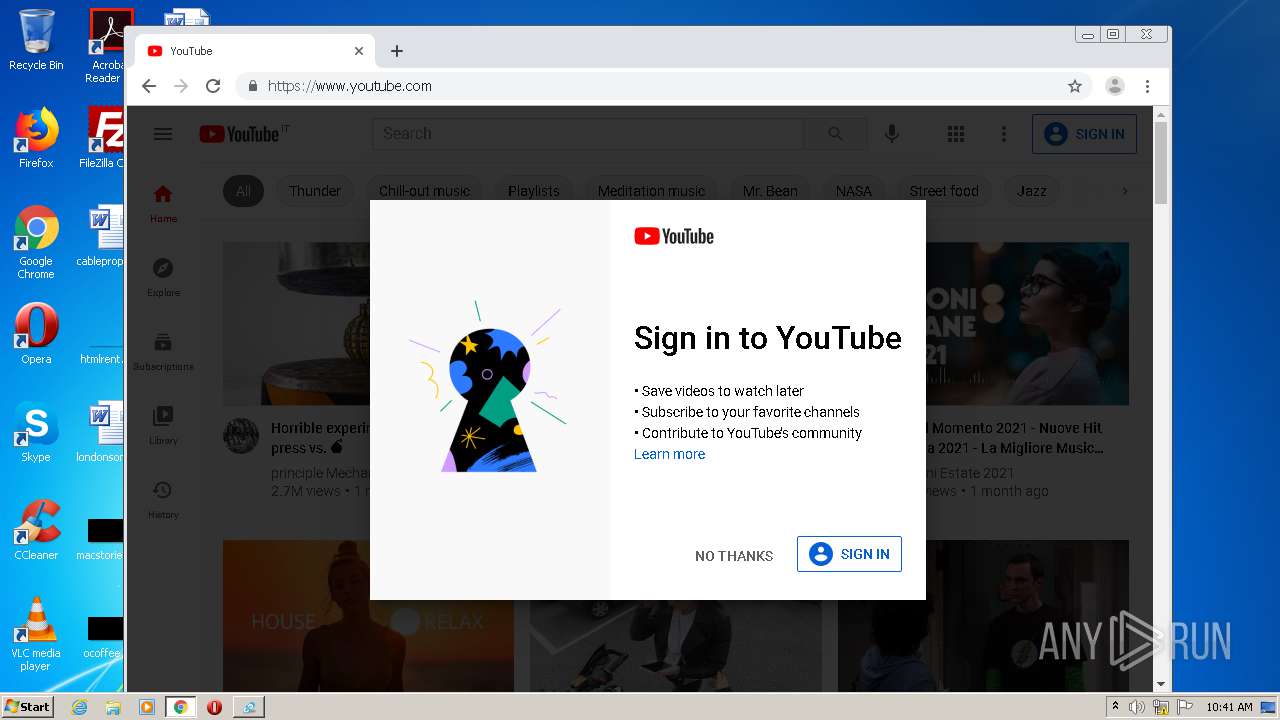Open a new tab with plus button
This screenshot has height=720, width=1280.
coord(397,51)
